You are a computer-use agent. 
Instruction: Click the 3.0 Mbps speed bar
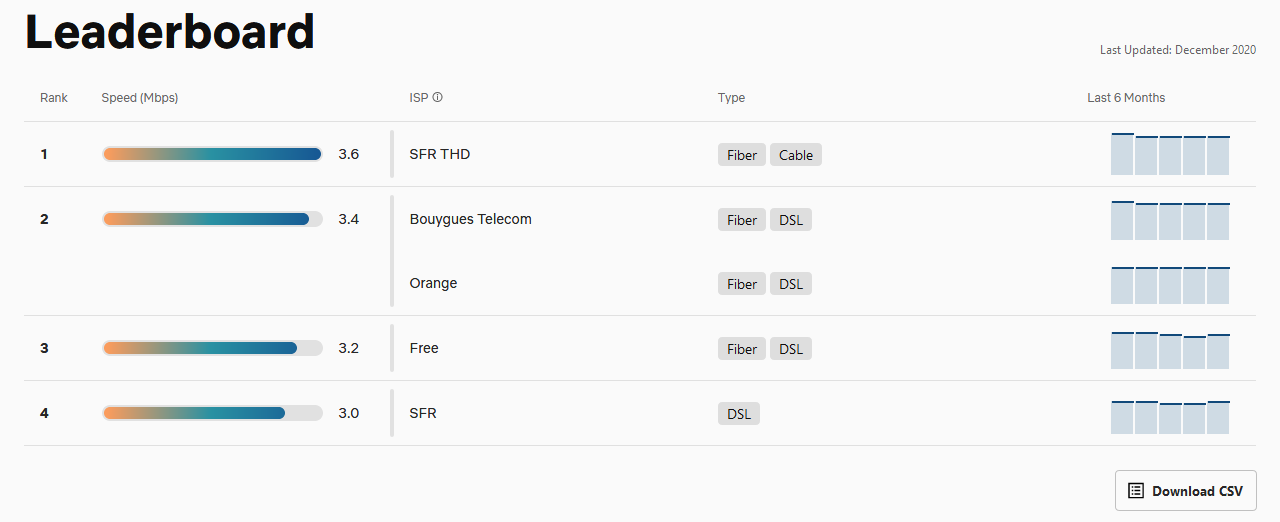pyautogui.click(x=212, y=413)
